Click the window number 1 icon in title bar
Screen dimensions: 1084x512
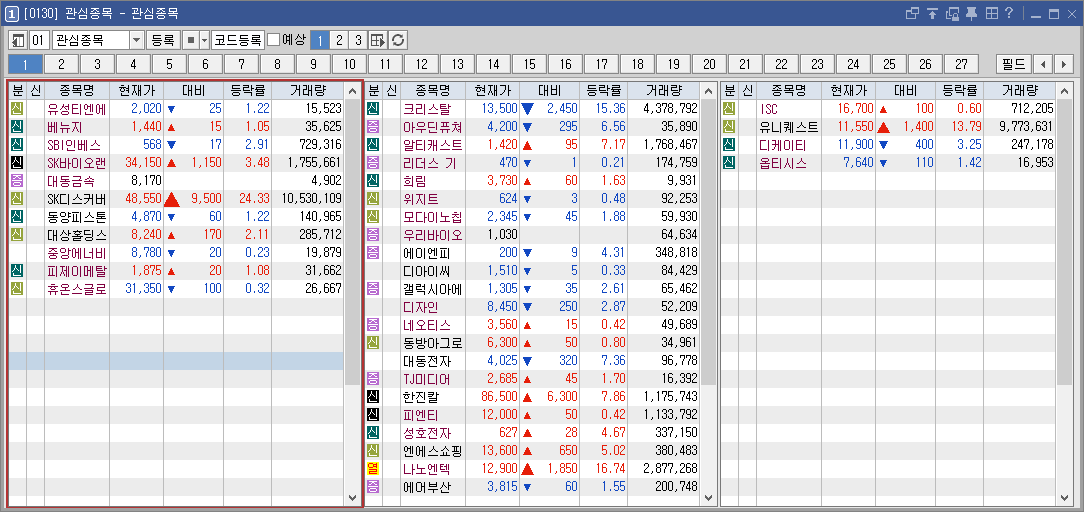coord(12,14)
